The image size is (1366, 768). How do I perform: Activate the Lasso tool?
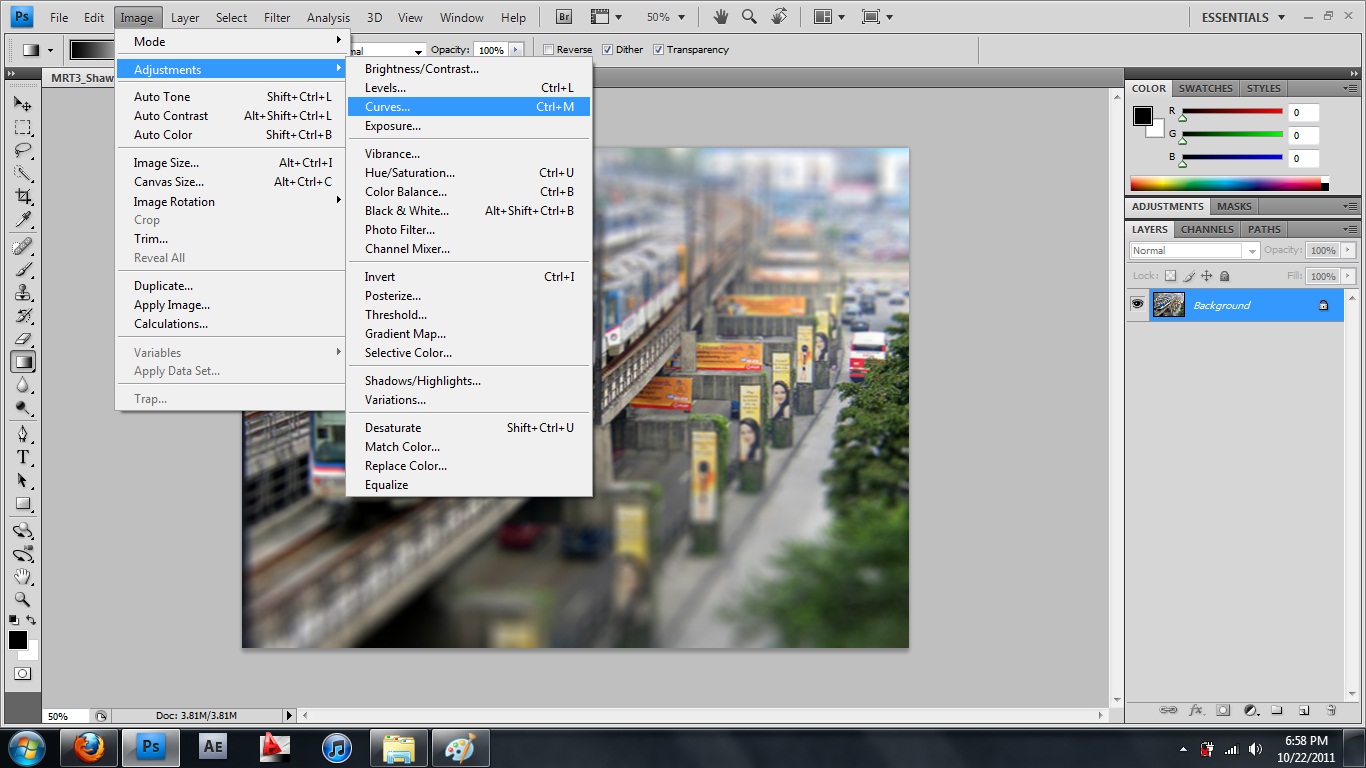pos(23,150)
